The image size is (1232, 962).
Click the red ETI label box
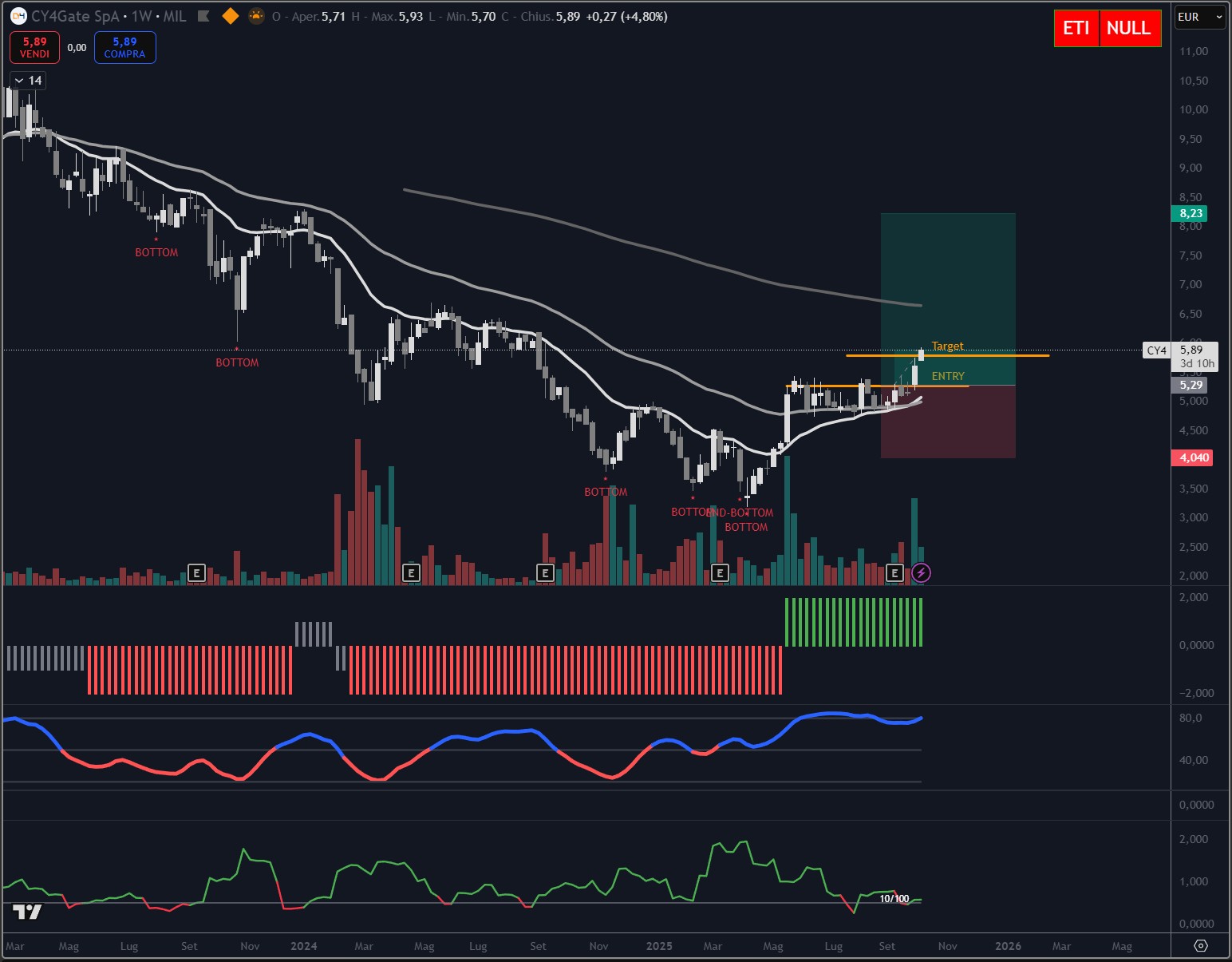click(x=1076, y=29)
